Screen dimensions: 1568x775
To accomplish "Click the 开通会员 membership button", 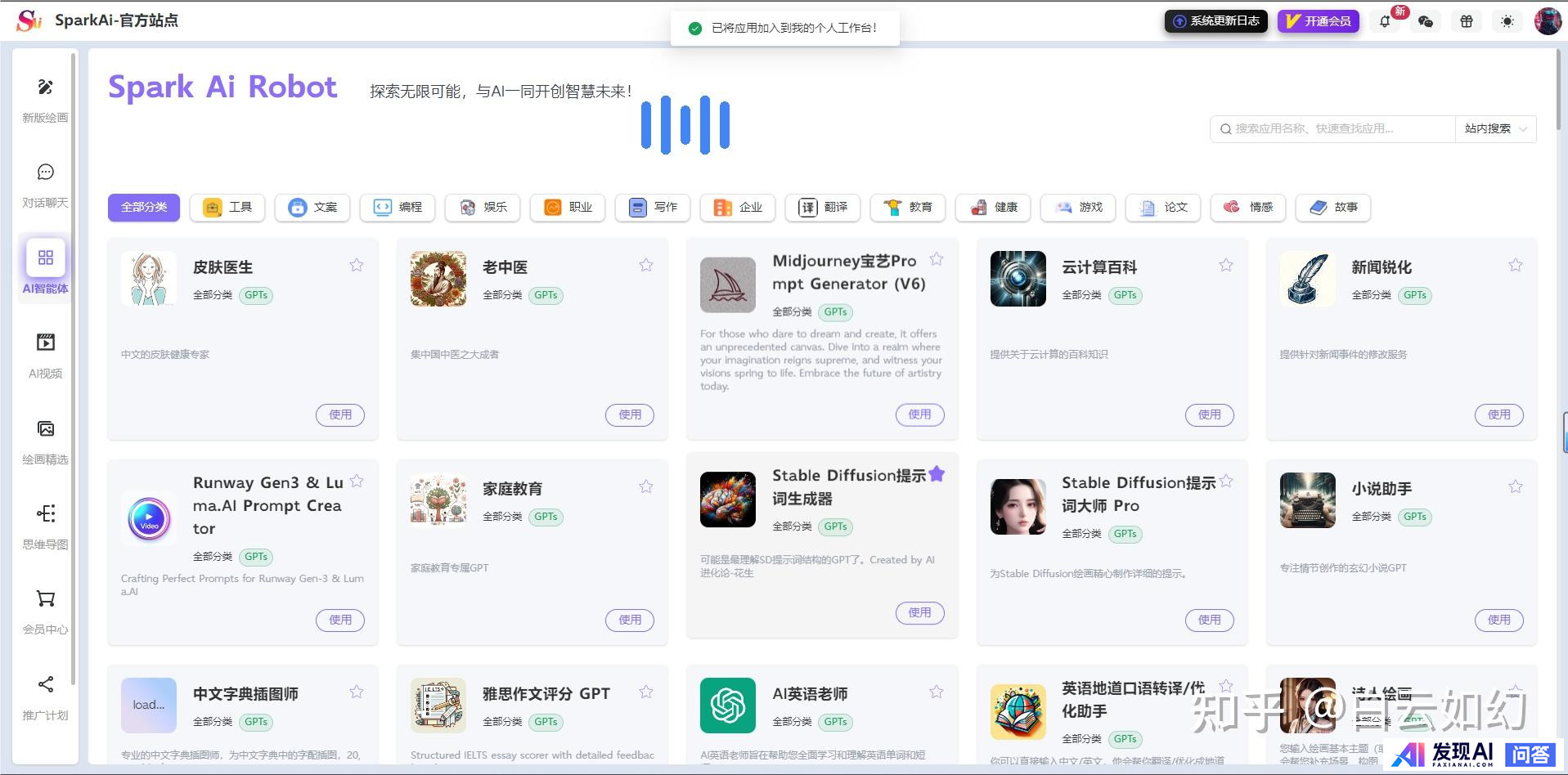I will 1318,21.
